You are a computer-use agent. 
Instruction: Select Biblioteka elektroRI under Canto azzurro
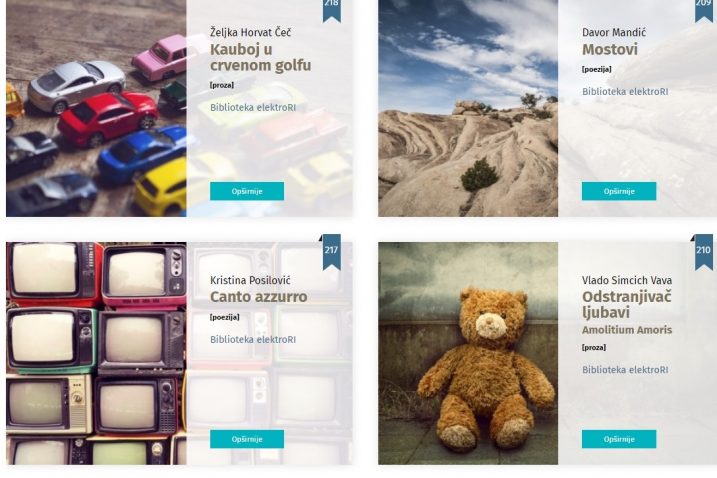tap(253, 339)
